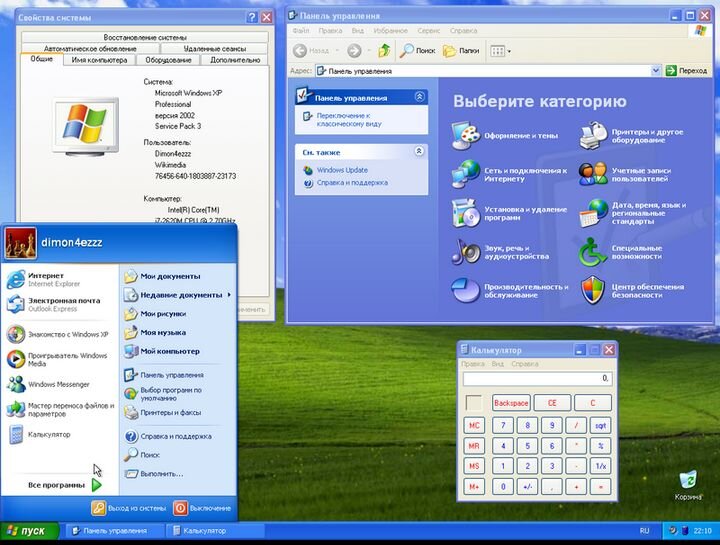Open the Вид menu in Calculator
The width and height of the screenshot is (720, 545).
[x=498, y=364]
